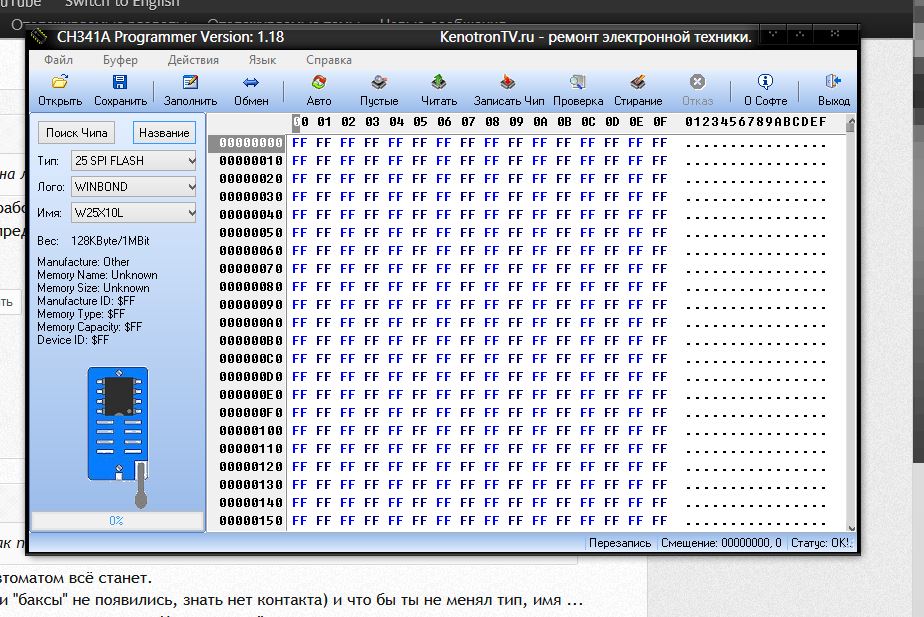This screenshot has width=924, height=617.
Task: Click the Сохранить (Save) floppy icon
Action: [x=120, y=83]
